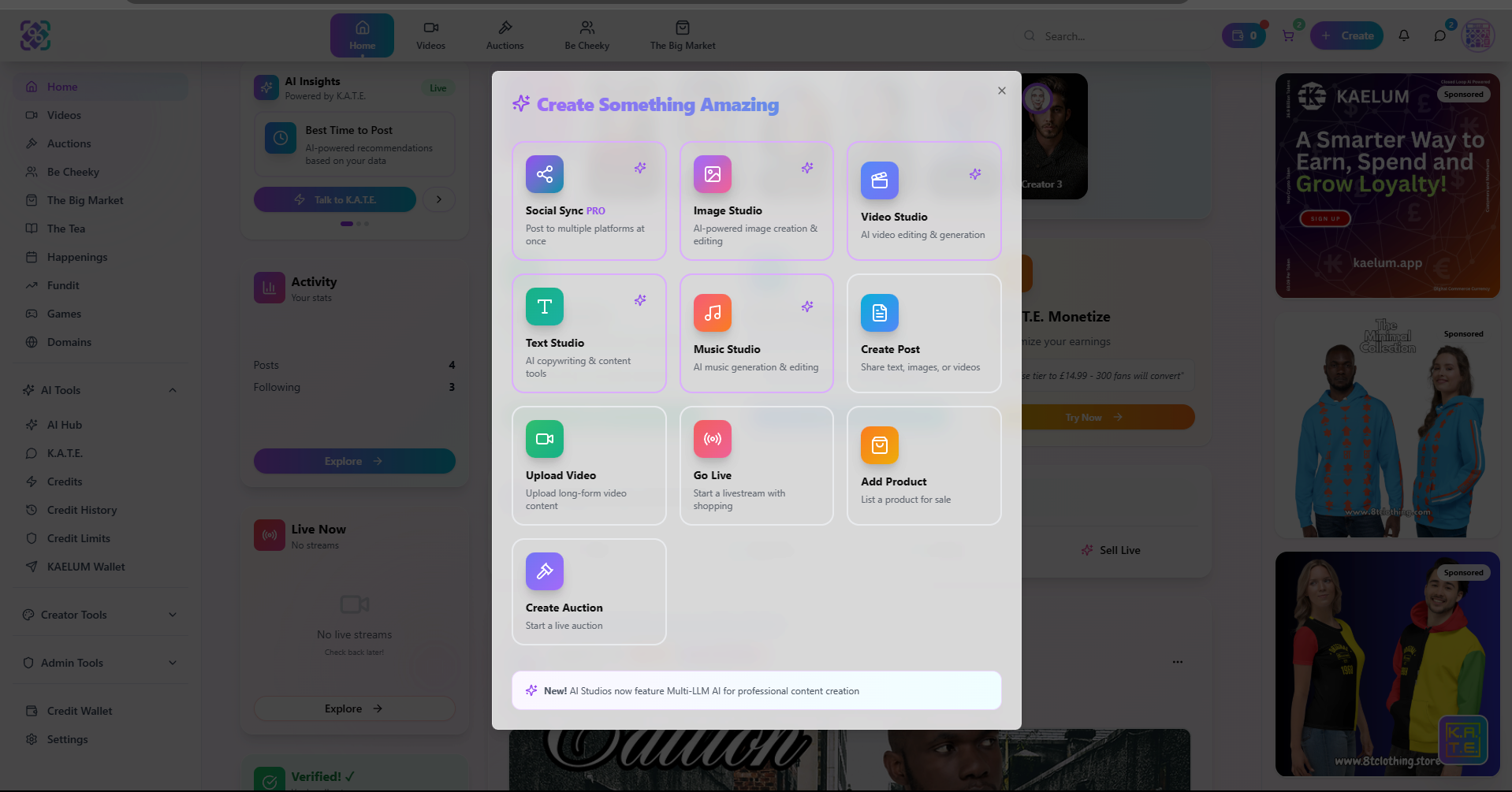The width and height of the screenshot is (1512, 792).
Task: Click the Social Sync PRO icon
Action: [544, 174]
